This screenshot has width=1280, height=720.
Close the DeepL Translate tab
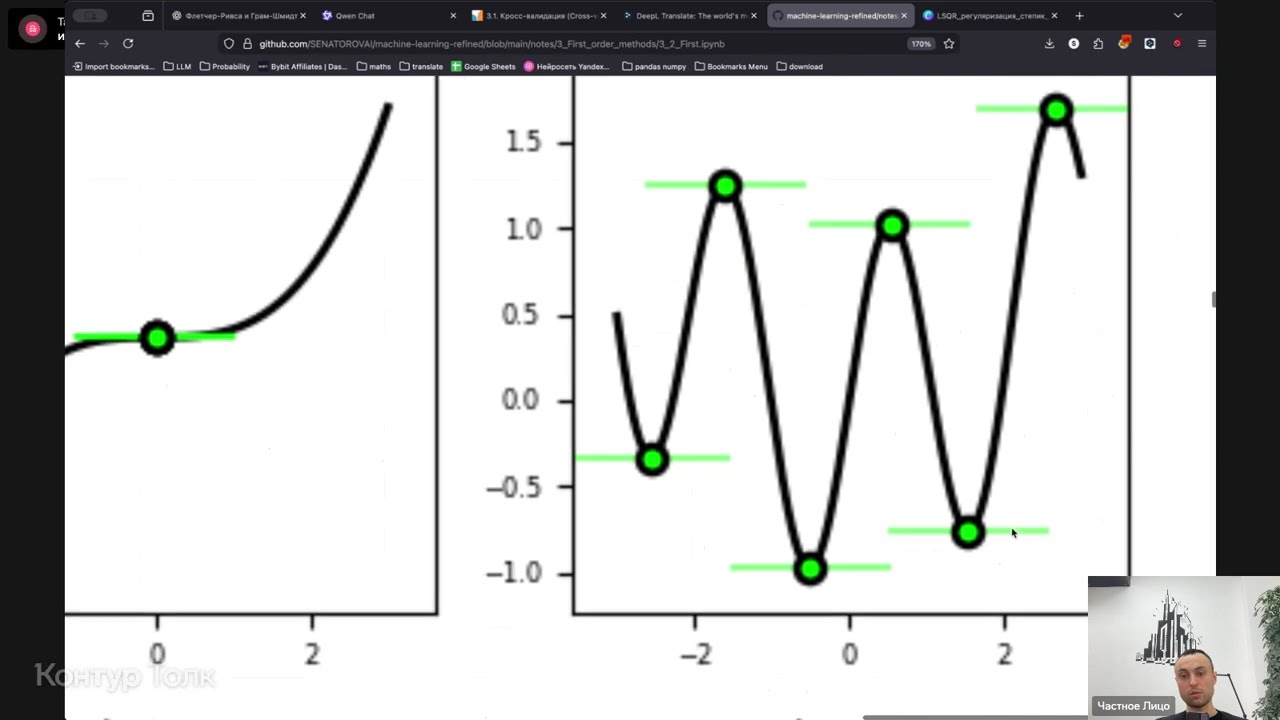[754, 15]
